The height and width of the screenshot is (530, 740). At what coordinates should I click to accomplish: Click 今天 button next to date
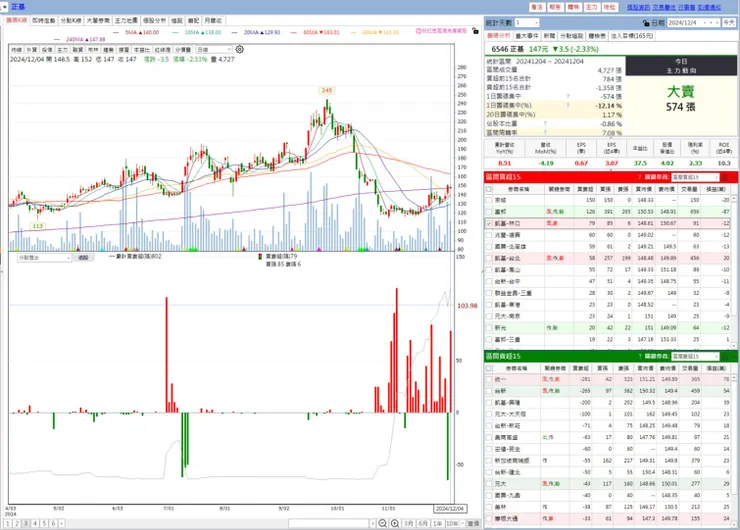coord(729,23)
